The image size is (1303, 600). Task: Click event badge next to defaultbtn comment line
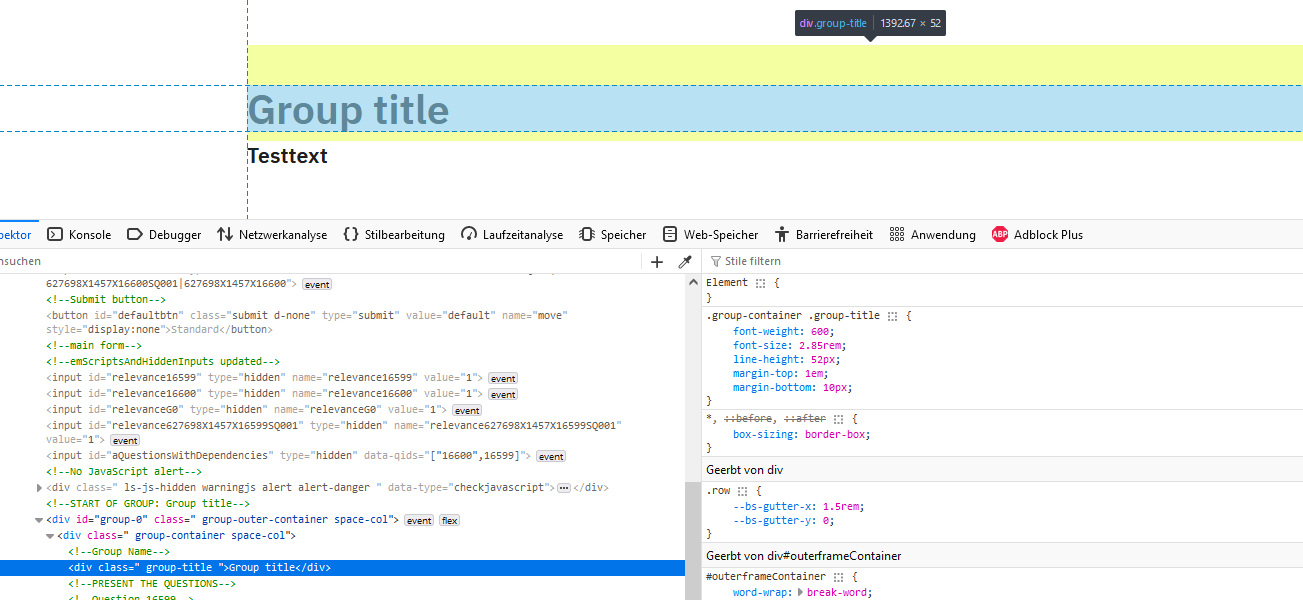317,284
